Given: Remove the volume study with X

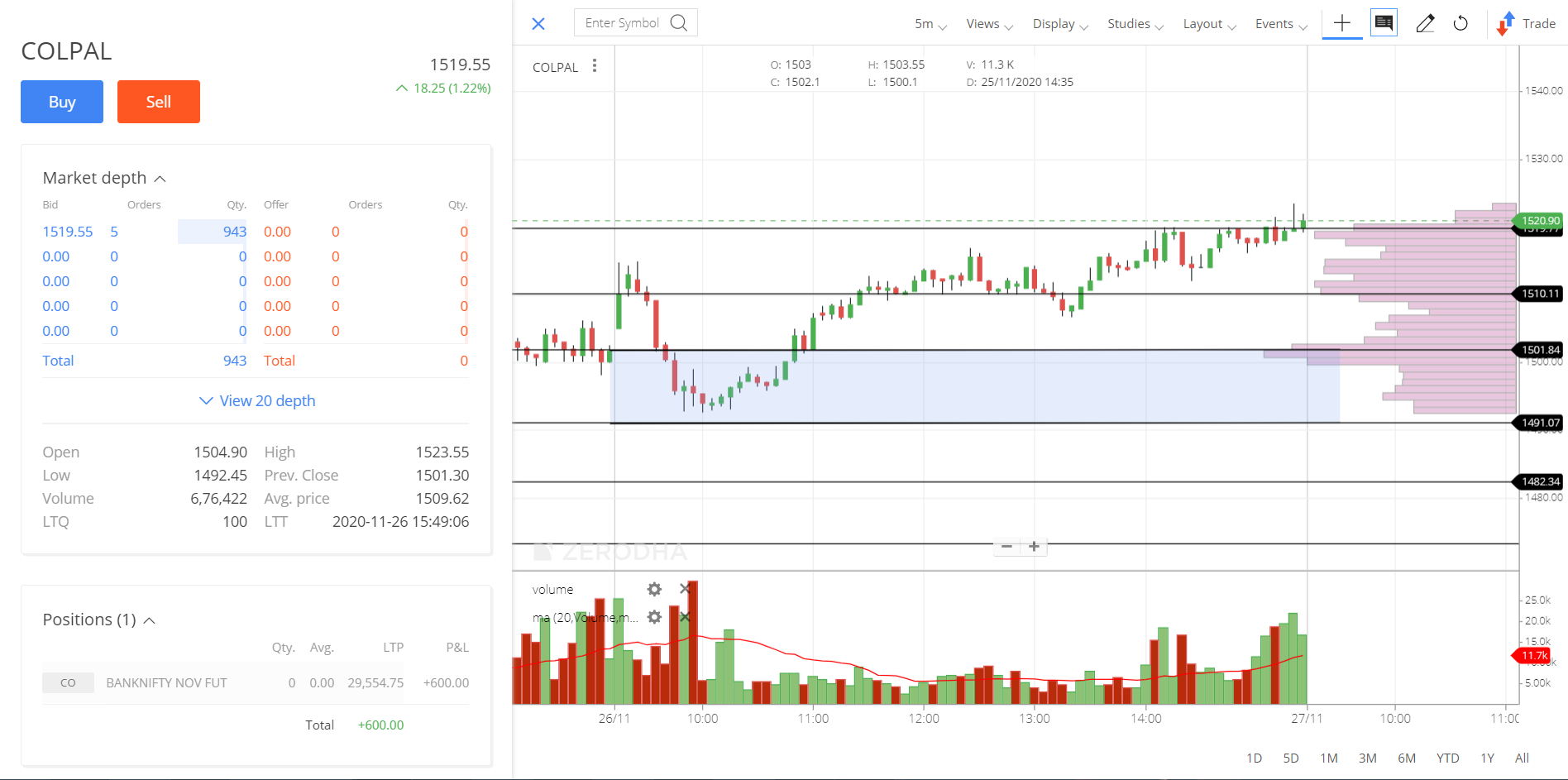Looking at the screenshot, I should pyautogui.click(x=685, y=589).
